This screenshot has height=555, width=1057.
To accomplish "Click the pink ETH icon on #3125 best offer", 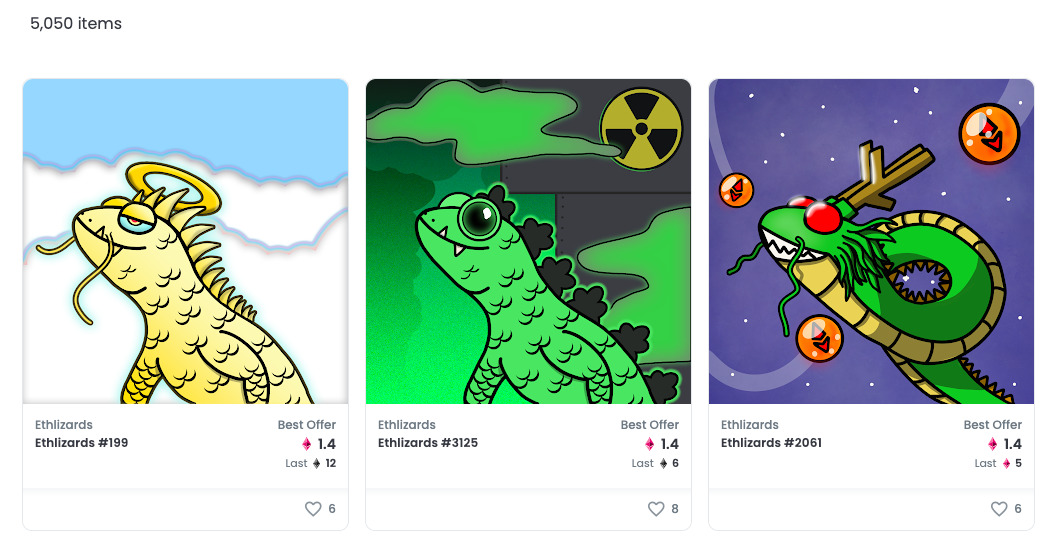I will pyautogui.click(x=650, y=444).
